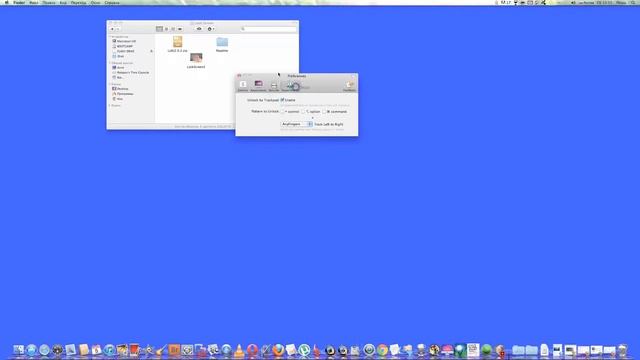Select the Lock Screen app icon

196,58
